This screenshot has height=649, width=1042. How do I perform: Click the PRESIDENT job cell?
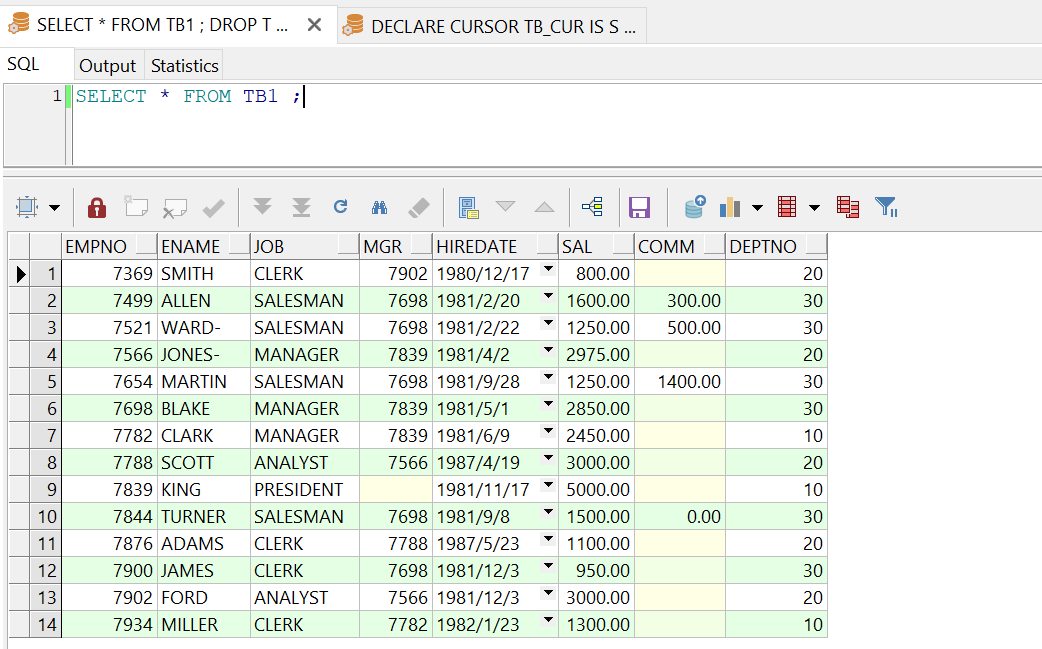pyautogui.click(x=305, y=490)
